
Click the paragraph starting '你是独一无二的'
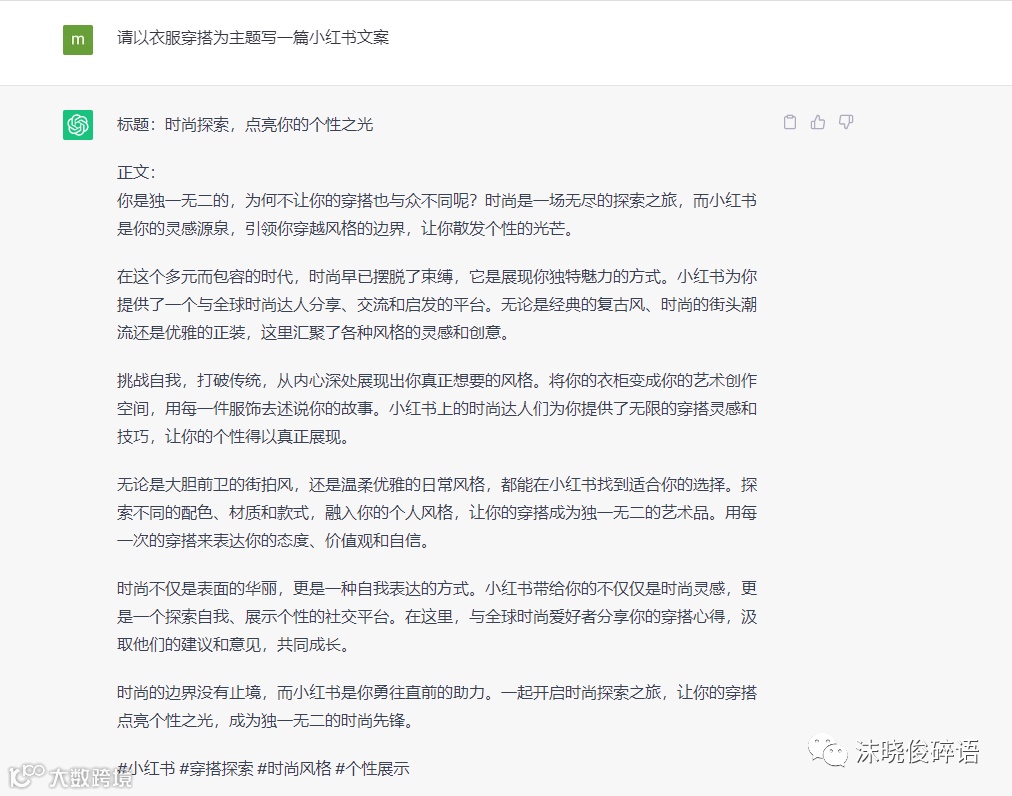437,214
